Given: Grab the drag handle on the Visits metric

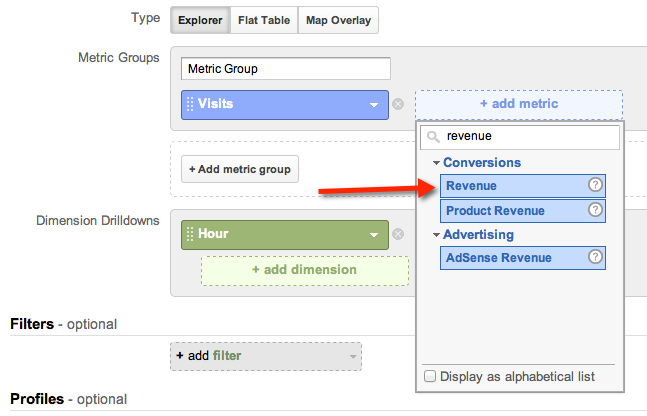Looking at the screenshot, I should [x=189, y=104].
